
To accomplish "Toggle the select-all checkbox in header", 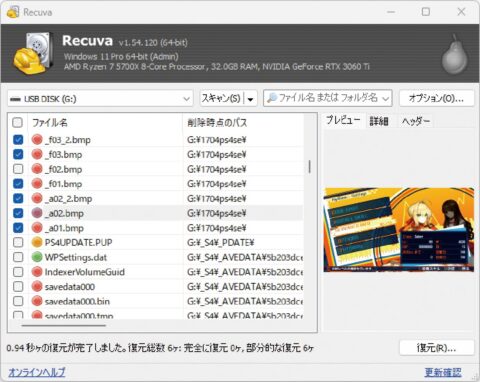I will click(18, 122).
